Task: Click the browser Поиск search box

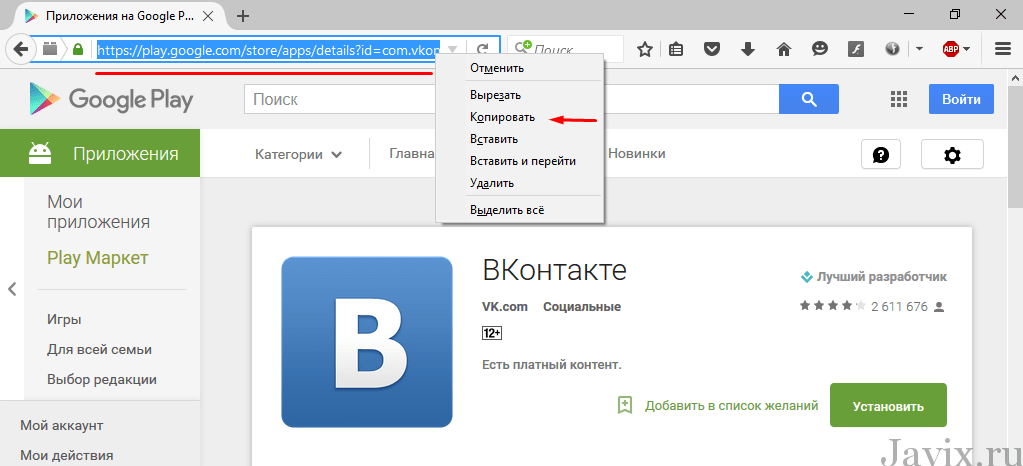Action: tap(565, 49)
